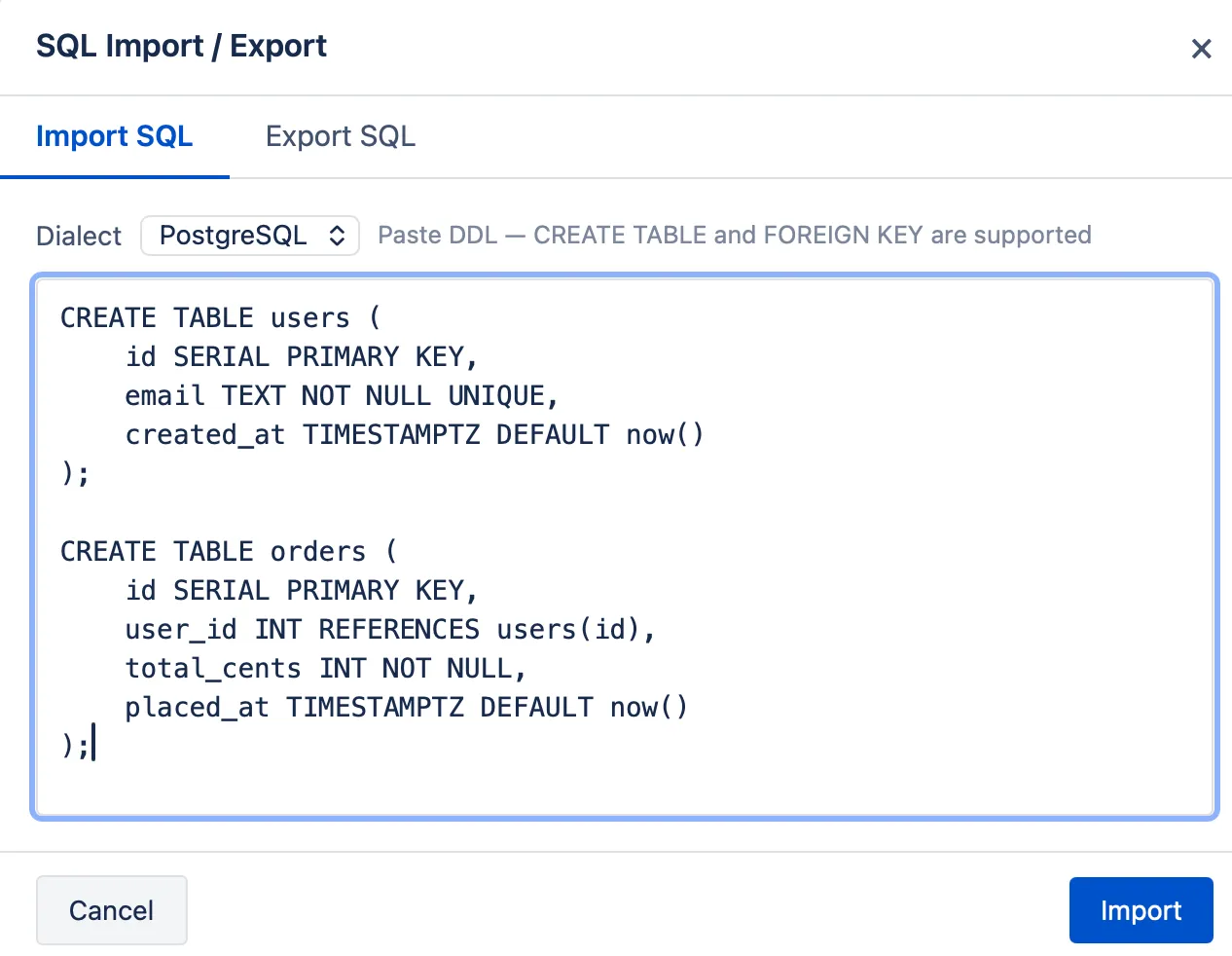Click the 'user_id INT REFERENCES users(id),' line
Screen dimensions: 1232x956
[x=391, y=629]
